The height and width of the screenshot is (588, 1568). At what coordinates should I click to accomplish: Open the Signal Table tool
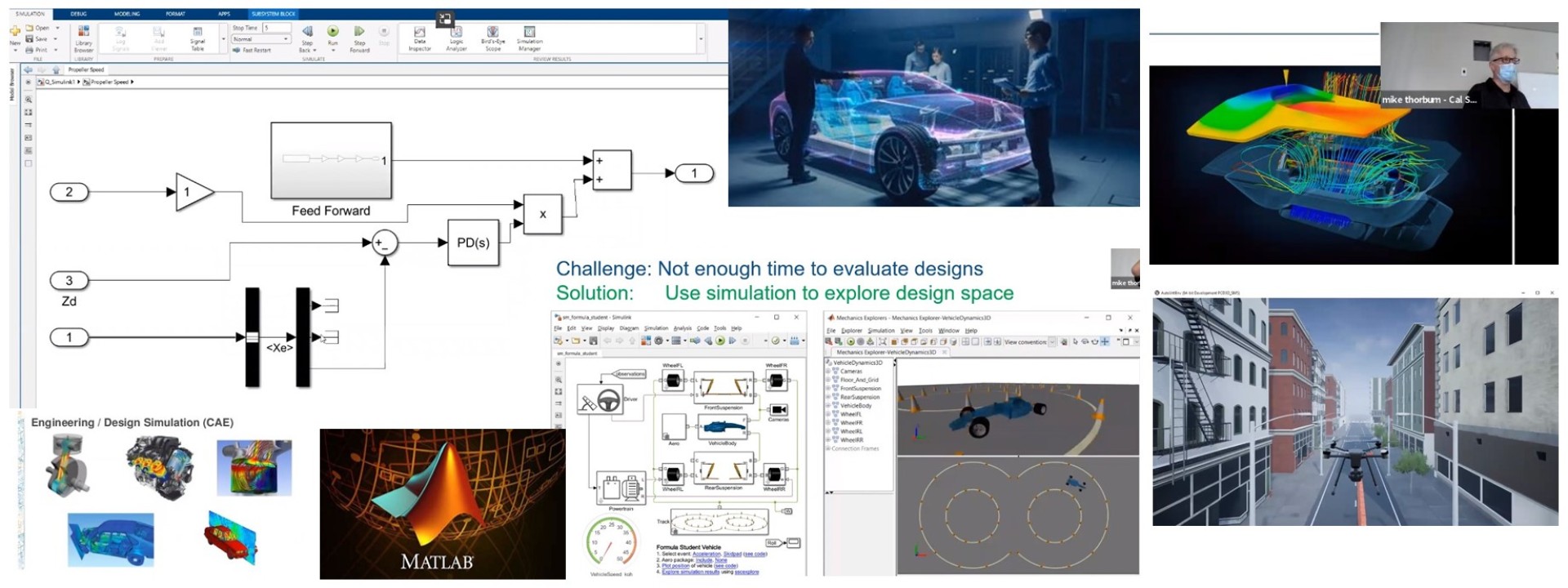point(198,38)
